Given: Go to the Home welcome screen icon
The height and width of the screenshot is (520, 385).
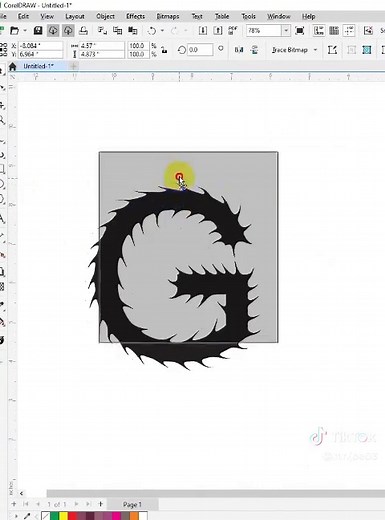Looking at the screenshot, I should (13, 66).
